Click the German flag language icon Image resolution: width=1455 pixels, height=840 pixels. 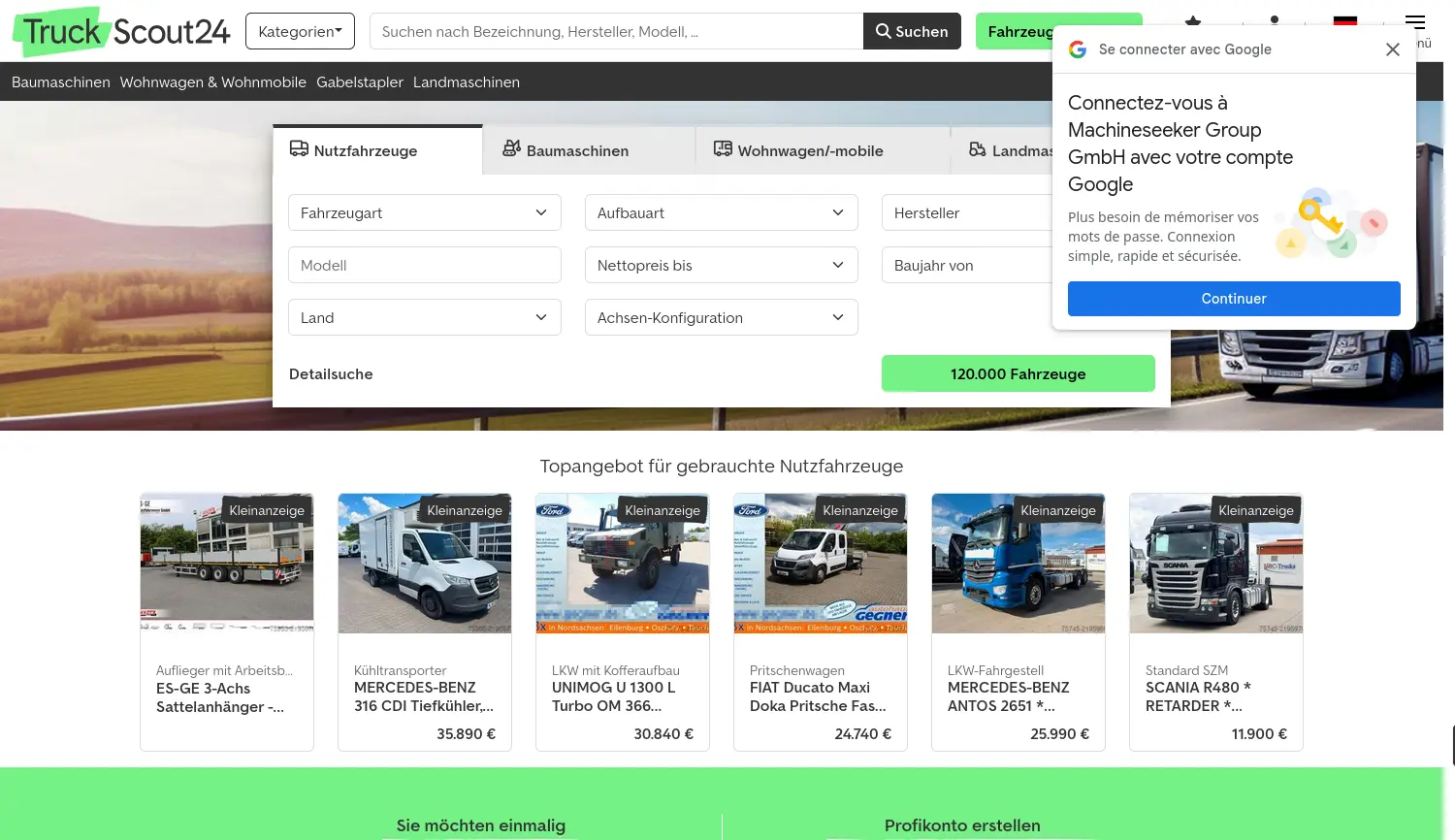pyautogui.click(x=1345, y=20)
